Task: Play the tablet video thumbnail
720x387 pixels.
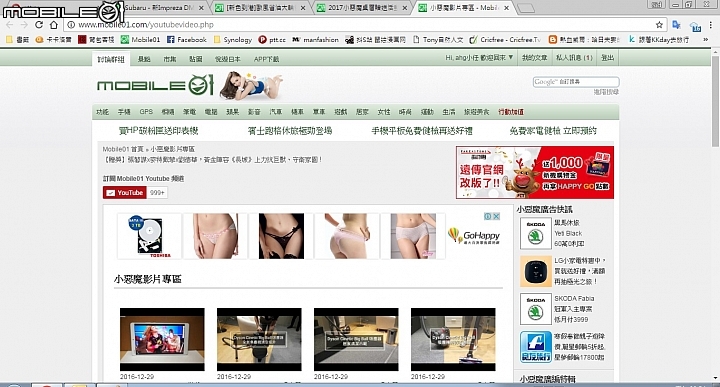Action: click(x=162, y=339)
